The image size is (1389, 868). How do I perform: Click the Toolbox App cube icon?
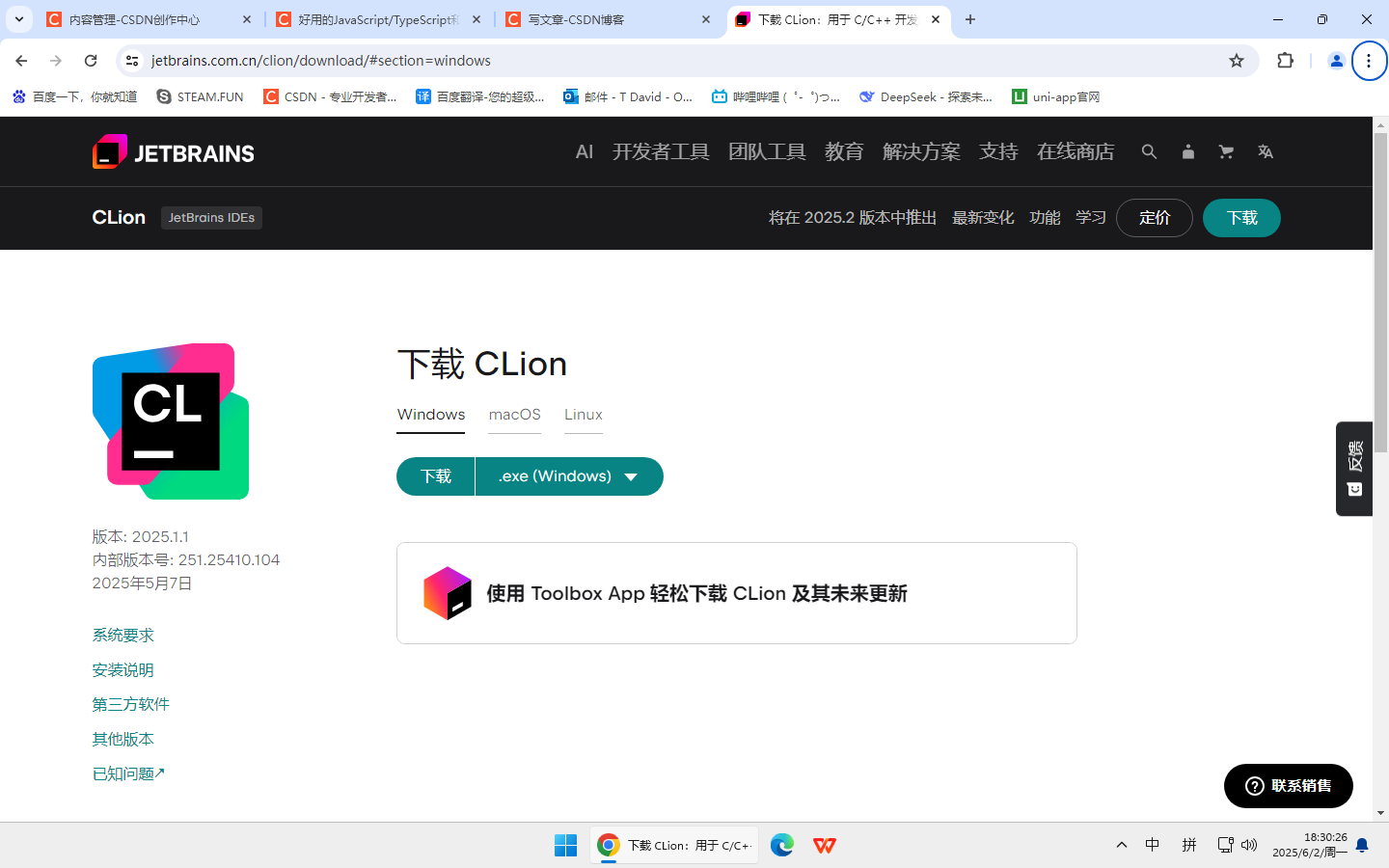click(448, 593)
